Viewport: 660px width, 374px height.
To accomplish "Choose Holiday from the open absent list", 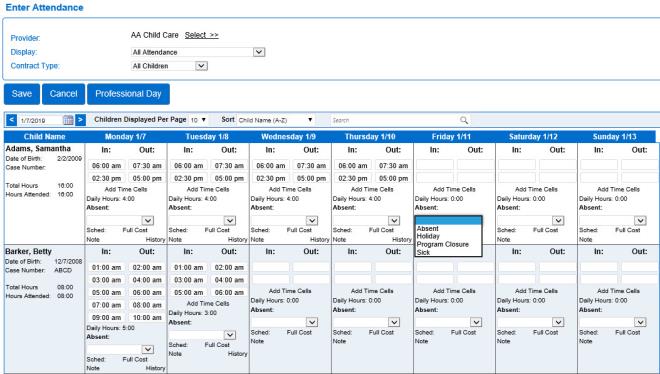I will [428, 236].
